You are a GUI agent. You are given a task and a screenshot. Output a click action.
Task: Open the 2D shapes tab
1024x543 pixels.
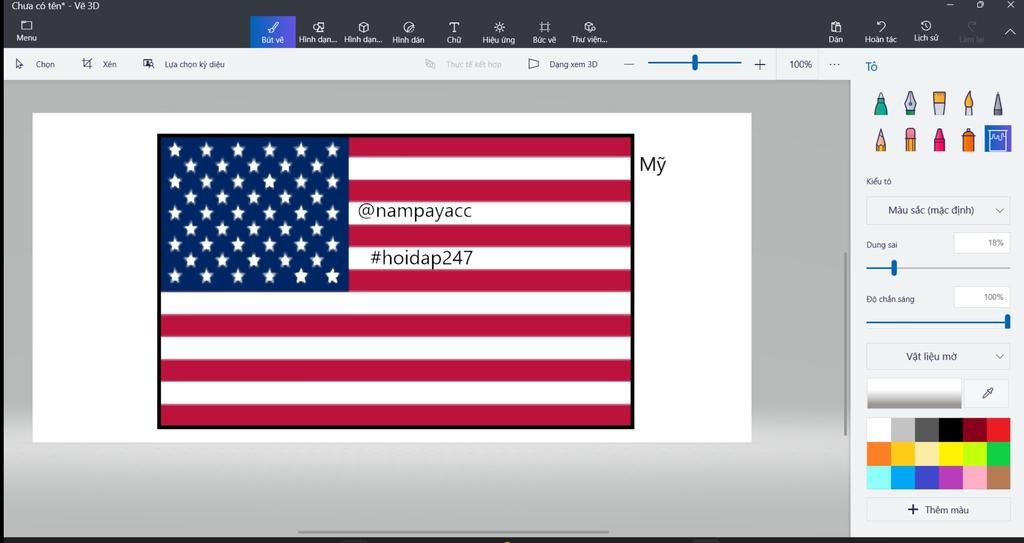[x=318, y=31]
